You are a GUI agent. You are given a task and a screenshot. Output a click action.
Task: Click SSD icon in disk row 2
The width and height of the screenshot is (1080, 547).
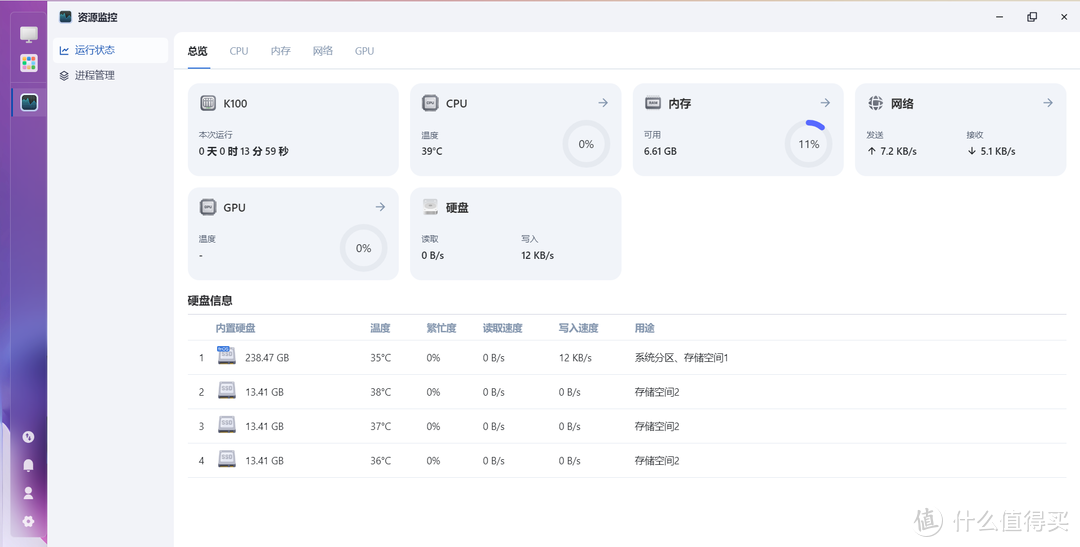pos(227,391)
